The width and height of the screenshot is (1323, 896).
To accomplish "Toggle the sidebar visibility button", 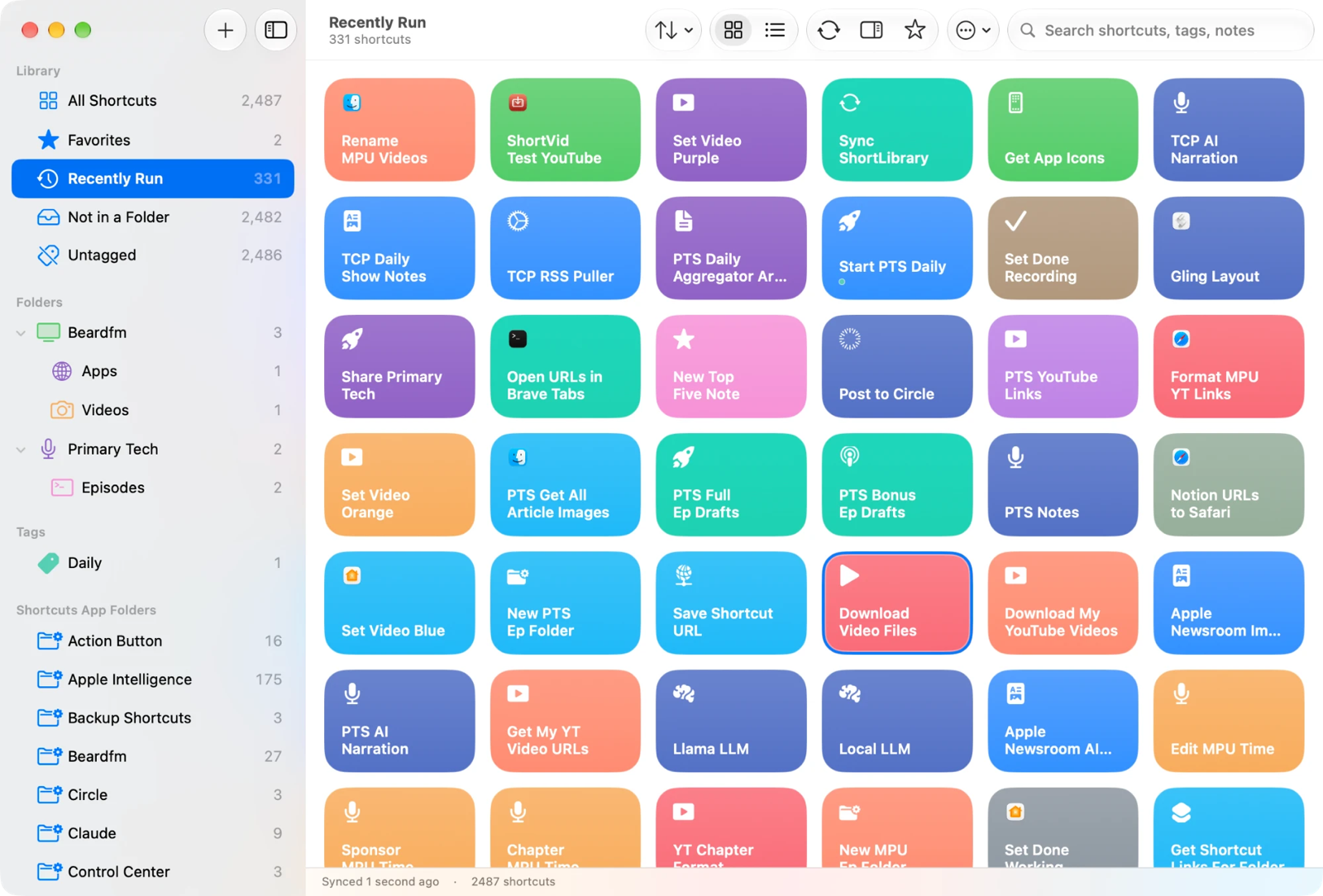I will coord(275,31).
